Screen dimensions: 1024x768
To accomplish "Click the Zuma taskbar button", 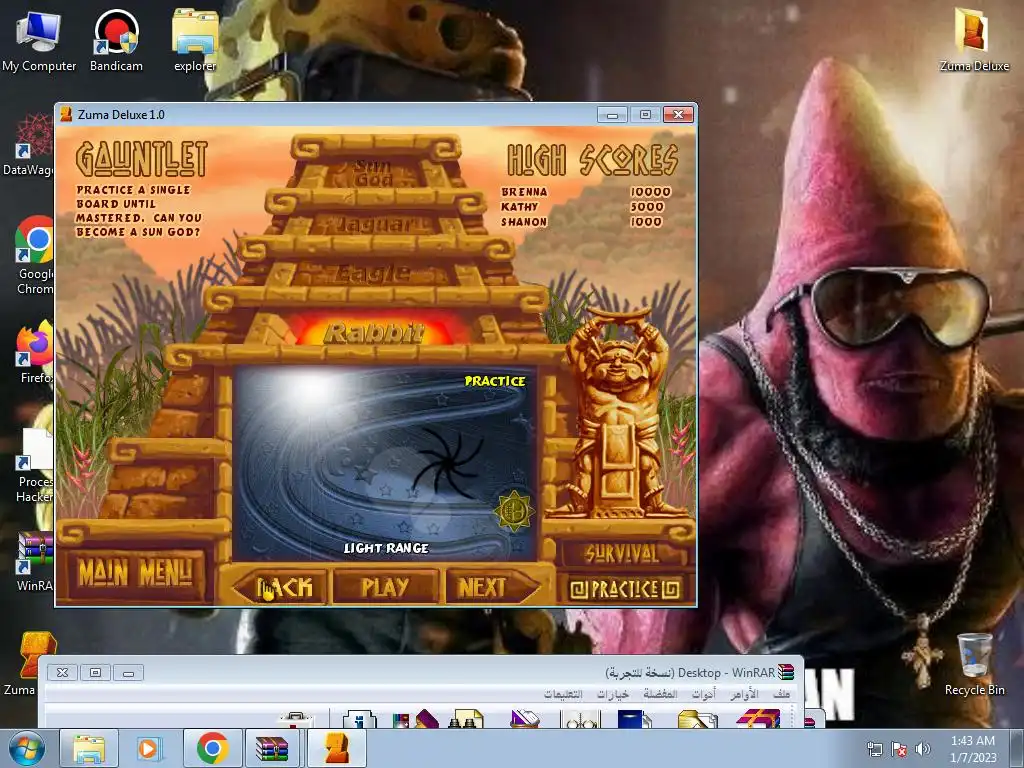I will 336,748.
